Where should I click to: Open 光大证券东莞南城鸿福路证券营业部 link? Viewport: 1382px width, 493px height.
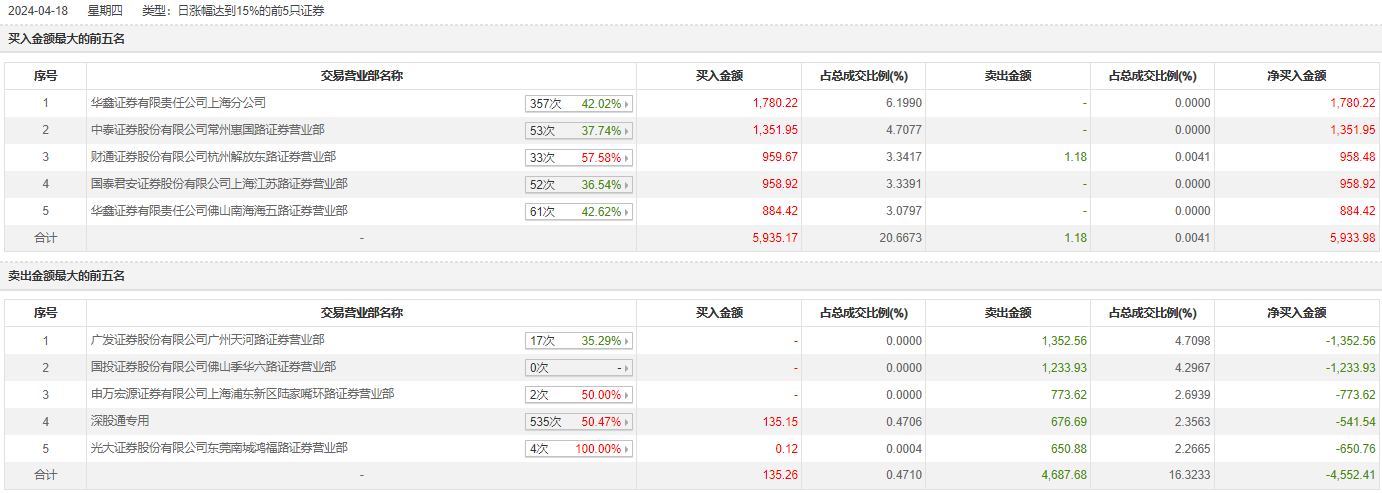pyautogui.click(x=219, y=448)
